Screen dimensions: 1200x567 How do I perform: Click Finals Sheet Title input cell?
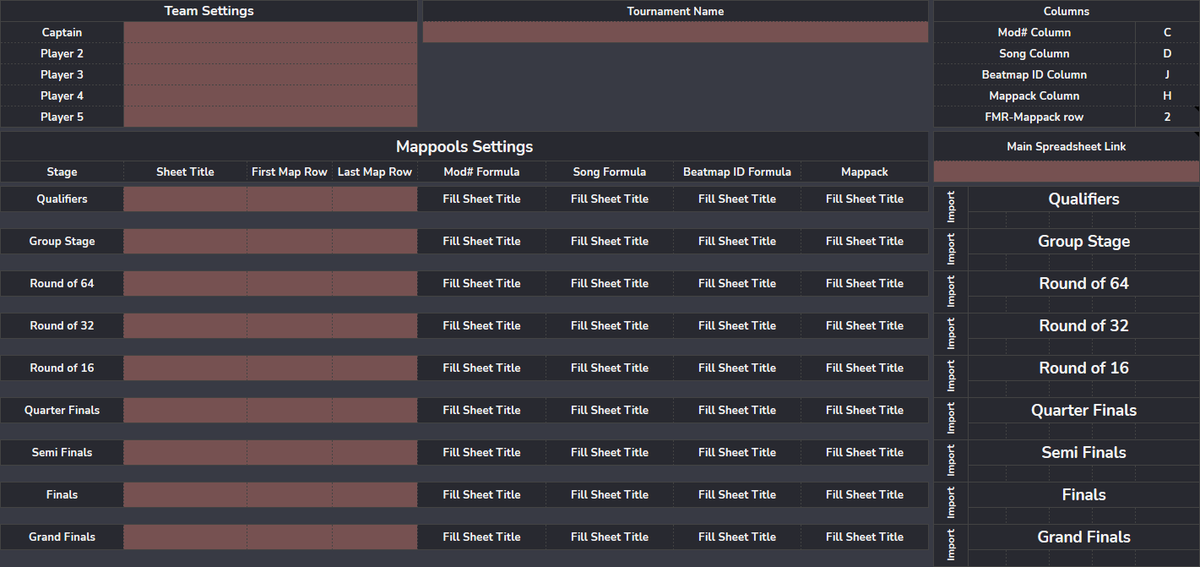tap(185, 494)
